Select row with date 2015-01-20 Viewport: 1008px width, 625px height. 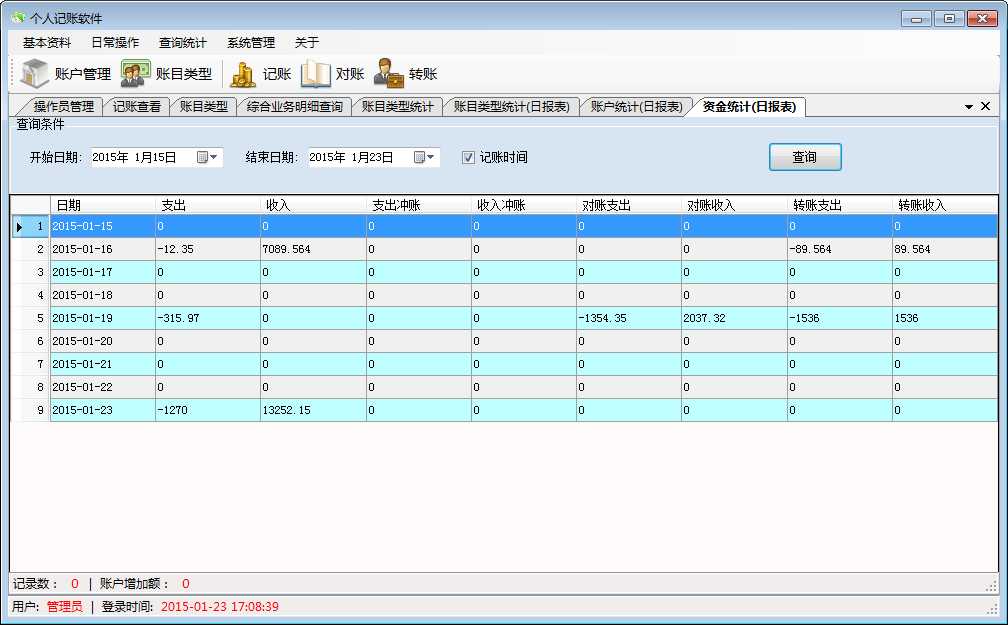pos(505,341)
